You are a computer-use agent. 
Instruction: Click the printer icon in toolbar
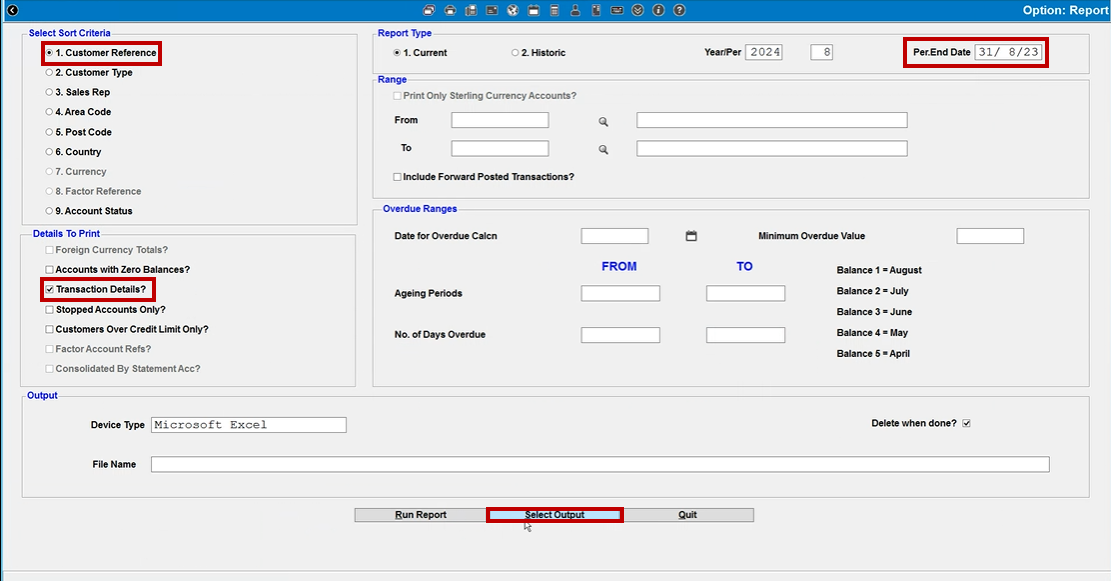[450, 10]
